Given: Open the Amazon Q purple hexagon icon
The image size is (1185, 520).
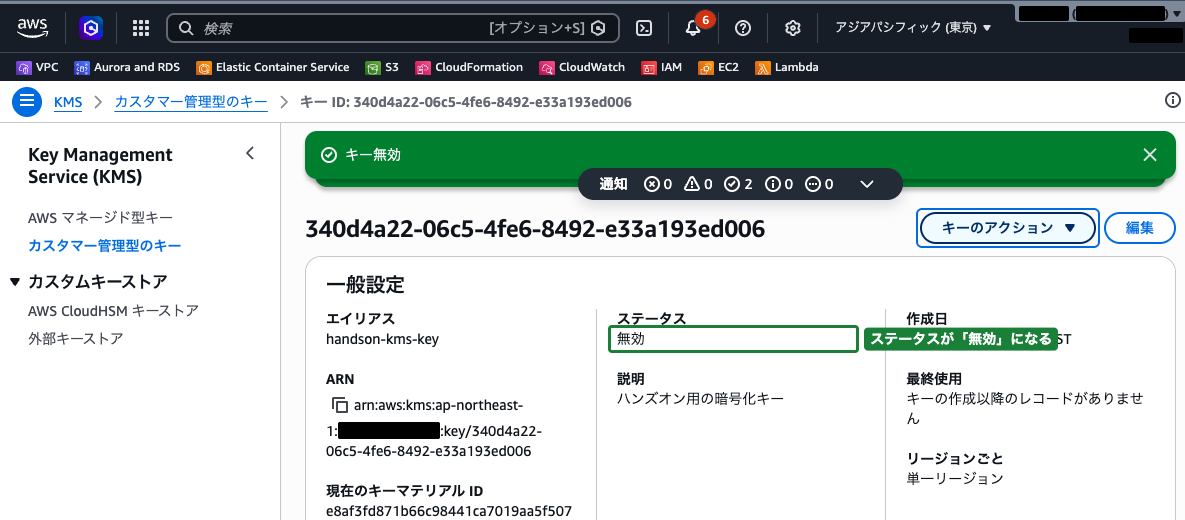Looking at the screenshot, I should pyautogui.click(x=91, y=28).
